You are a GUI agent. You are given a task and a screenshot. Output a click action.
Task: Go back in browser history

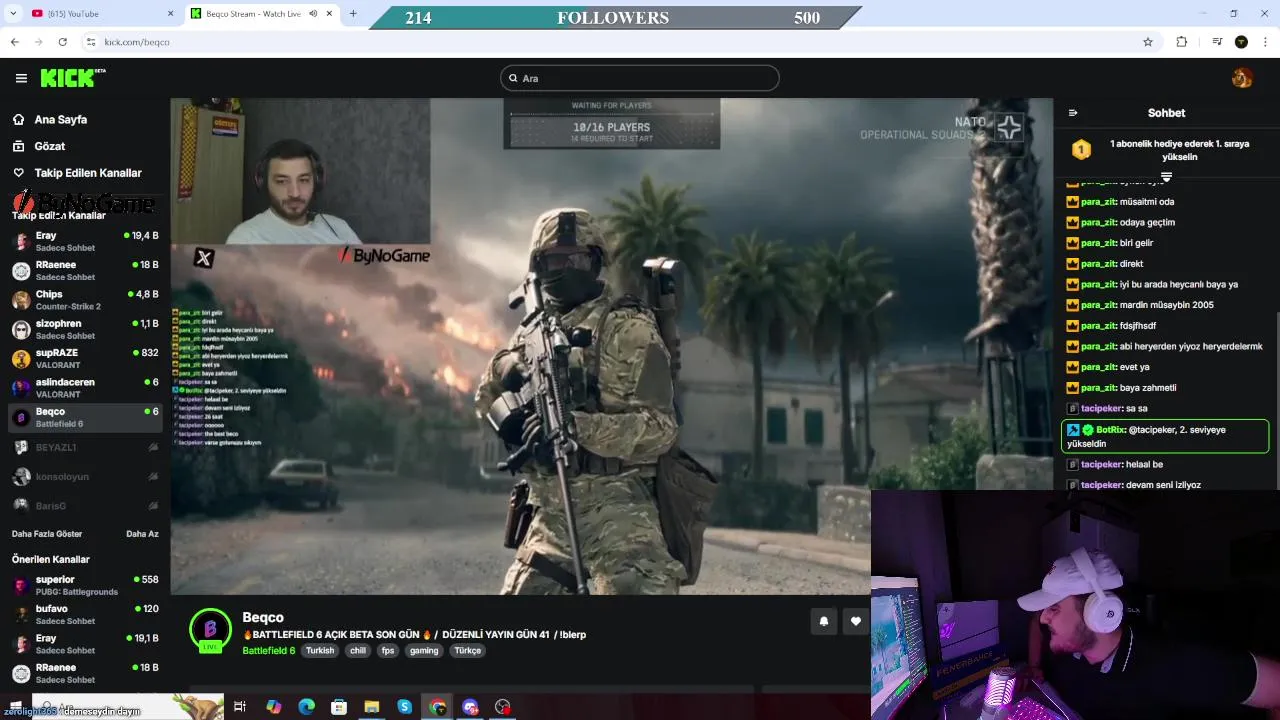[14, 42]
